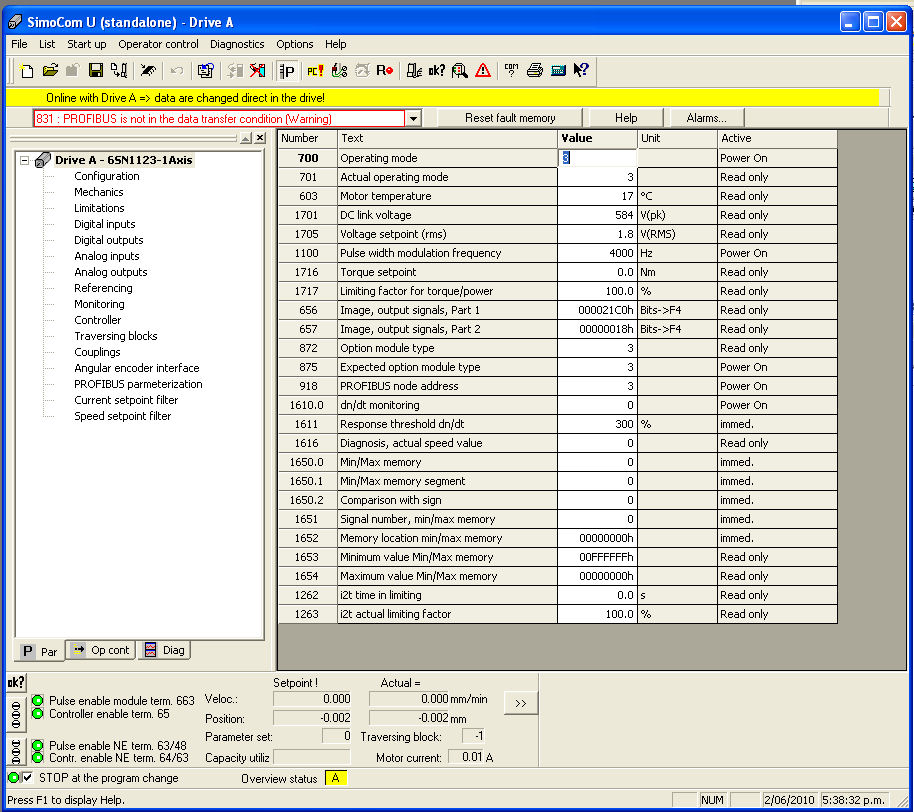Select Configuration in the drive tree
Viewport: 914px width, 812px height.
click(x=107, y=176)
